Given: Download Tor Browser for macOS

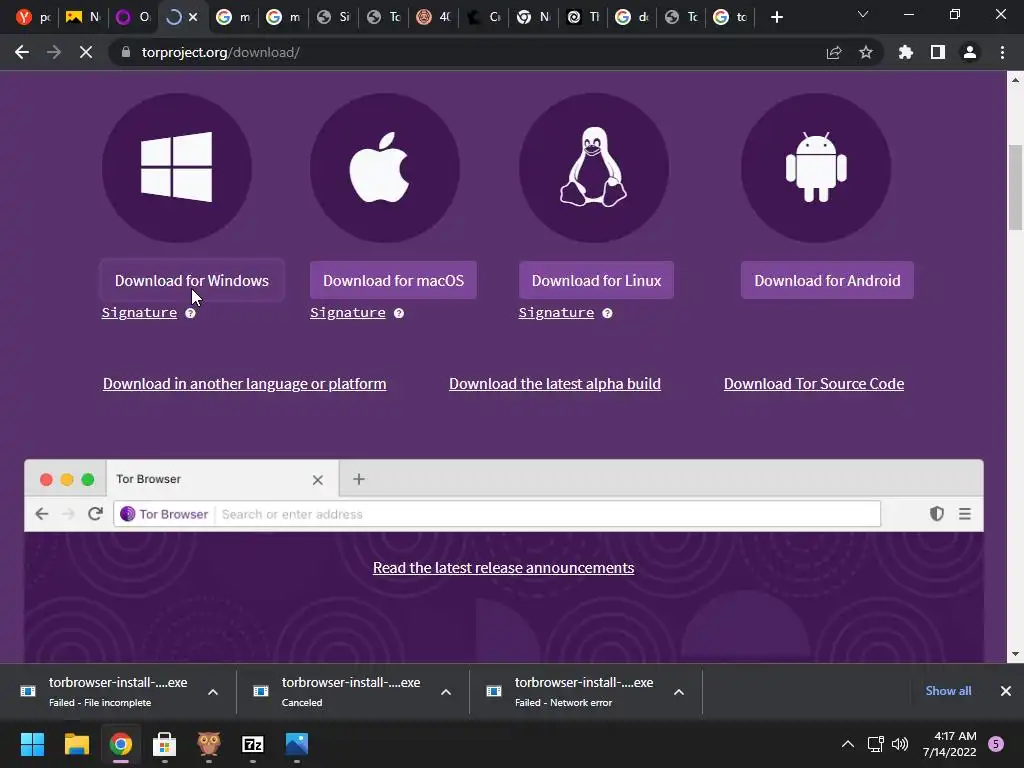Looking at the screenshot, I should coord(393,280).
